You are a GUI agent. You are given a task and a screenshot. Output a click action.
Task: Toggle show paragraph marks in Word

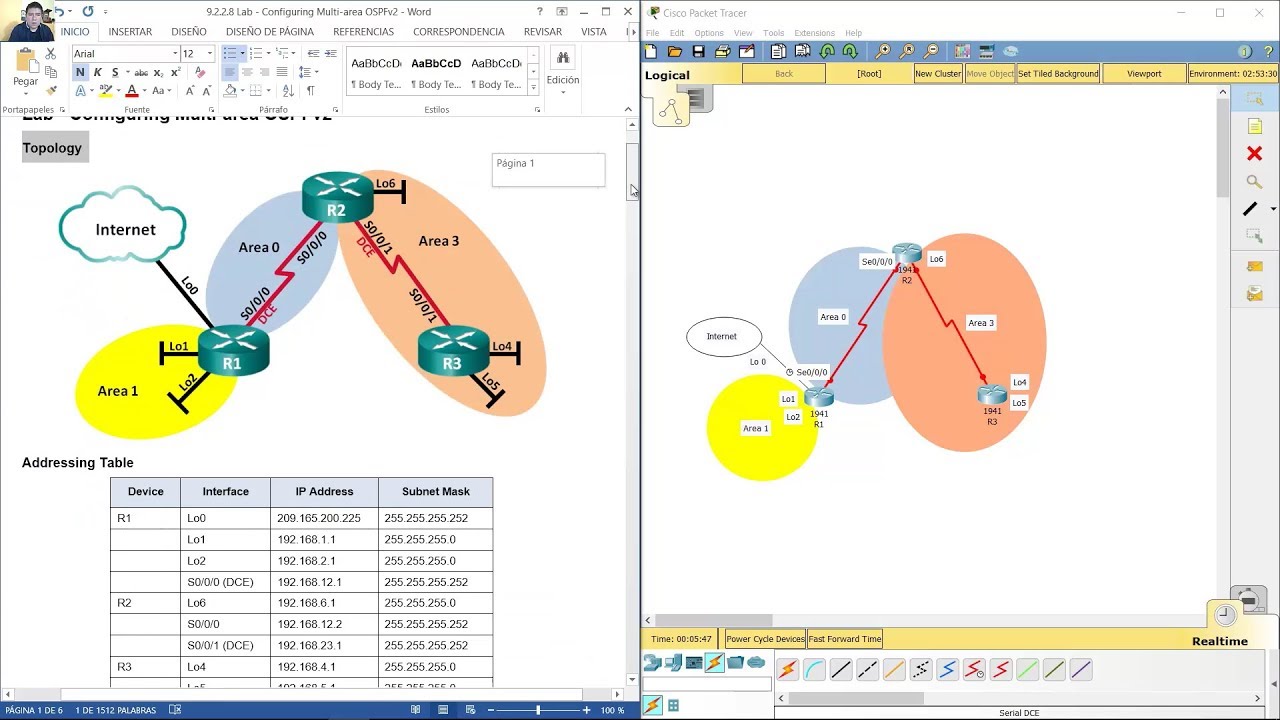(x=310, y=91)
